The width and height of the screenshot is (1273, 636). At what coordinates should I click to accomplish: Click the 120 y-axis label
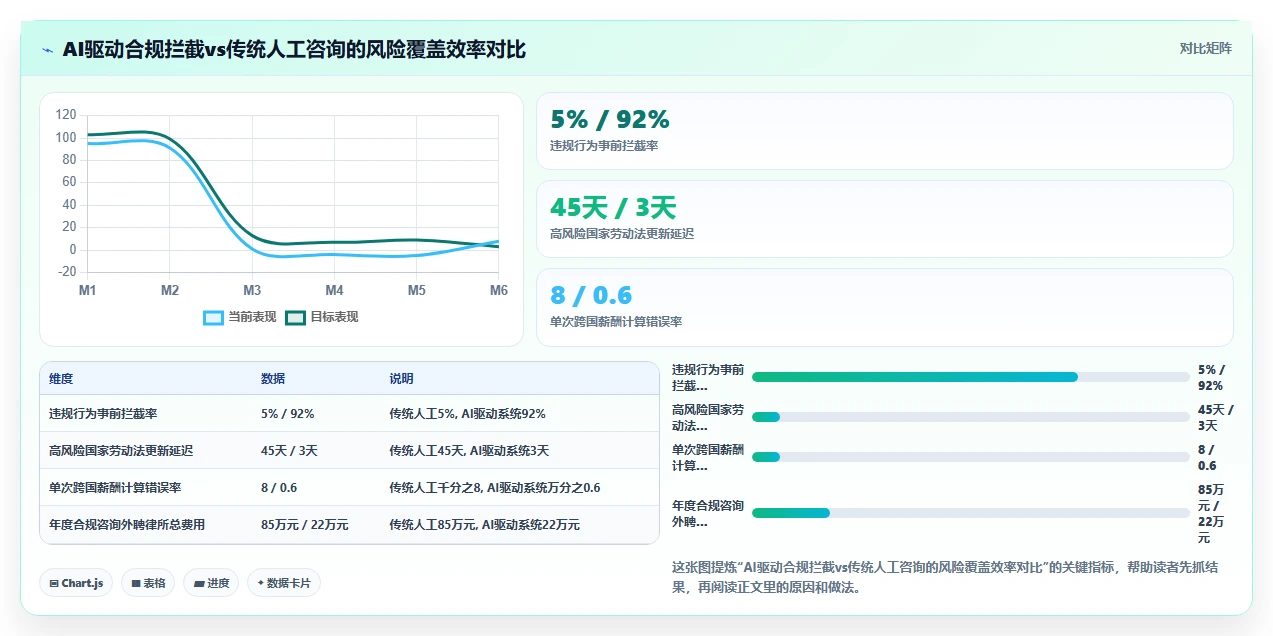coord(66,115)
